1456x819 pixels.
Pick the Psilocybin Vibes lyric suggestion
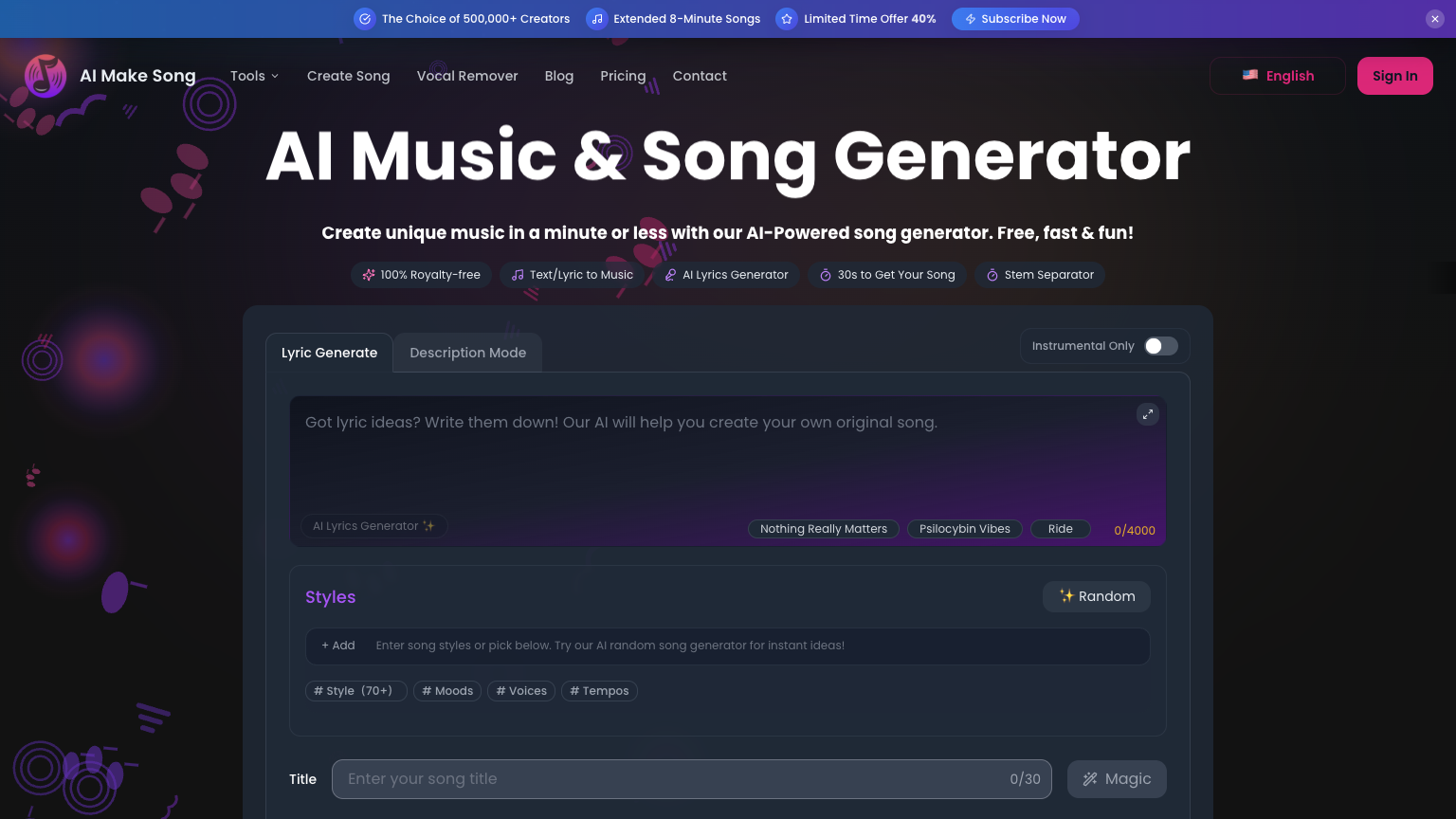click(964, 529)
